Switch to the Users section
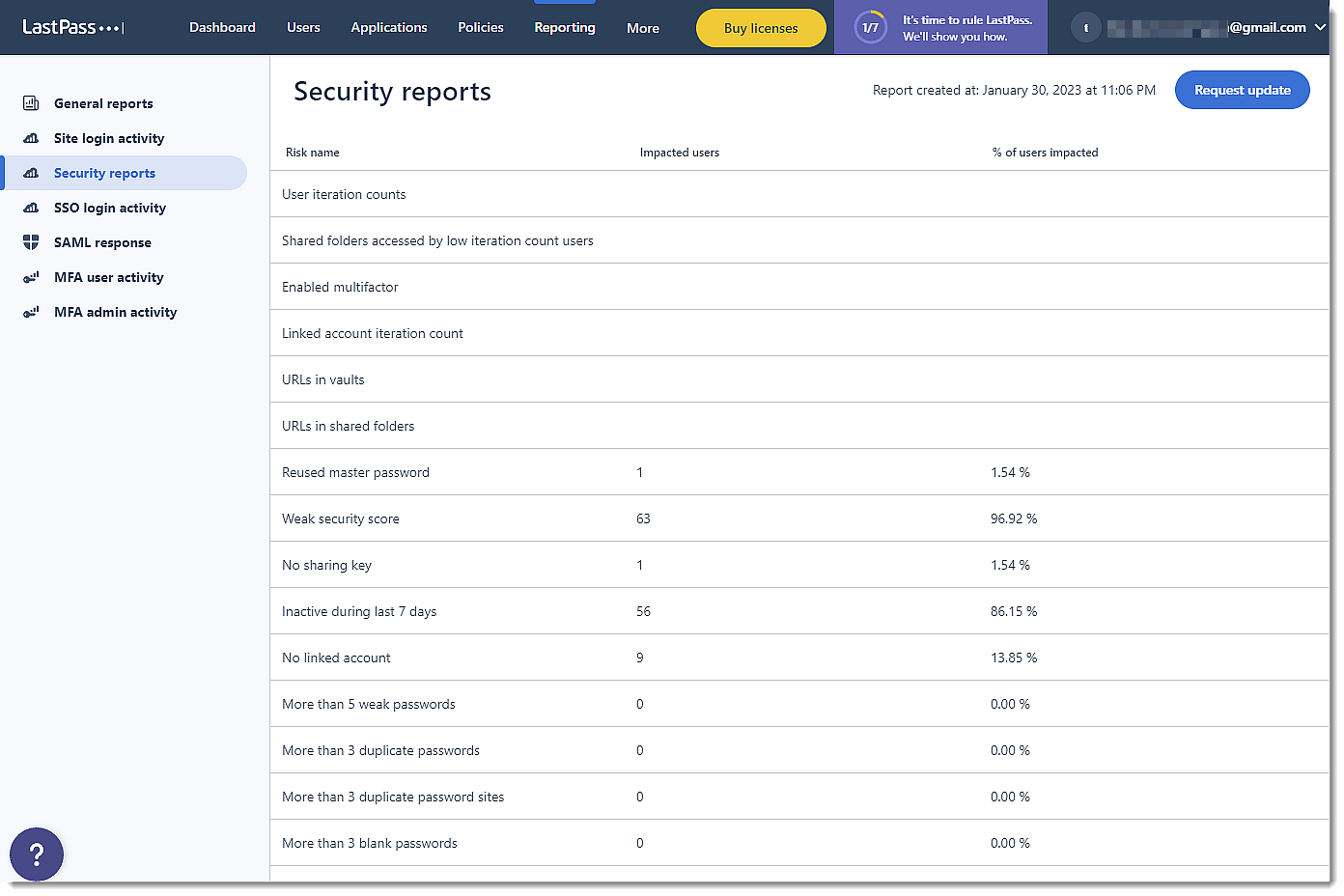The image size is (1344, 896). coord(303,27)
